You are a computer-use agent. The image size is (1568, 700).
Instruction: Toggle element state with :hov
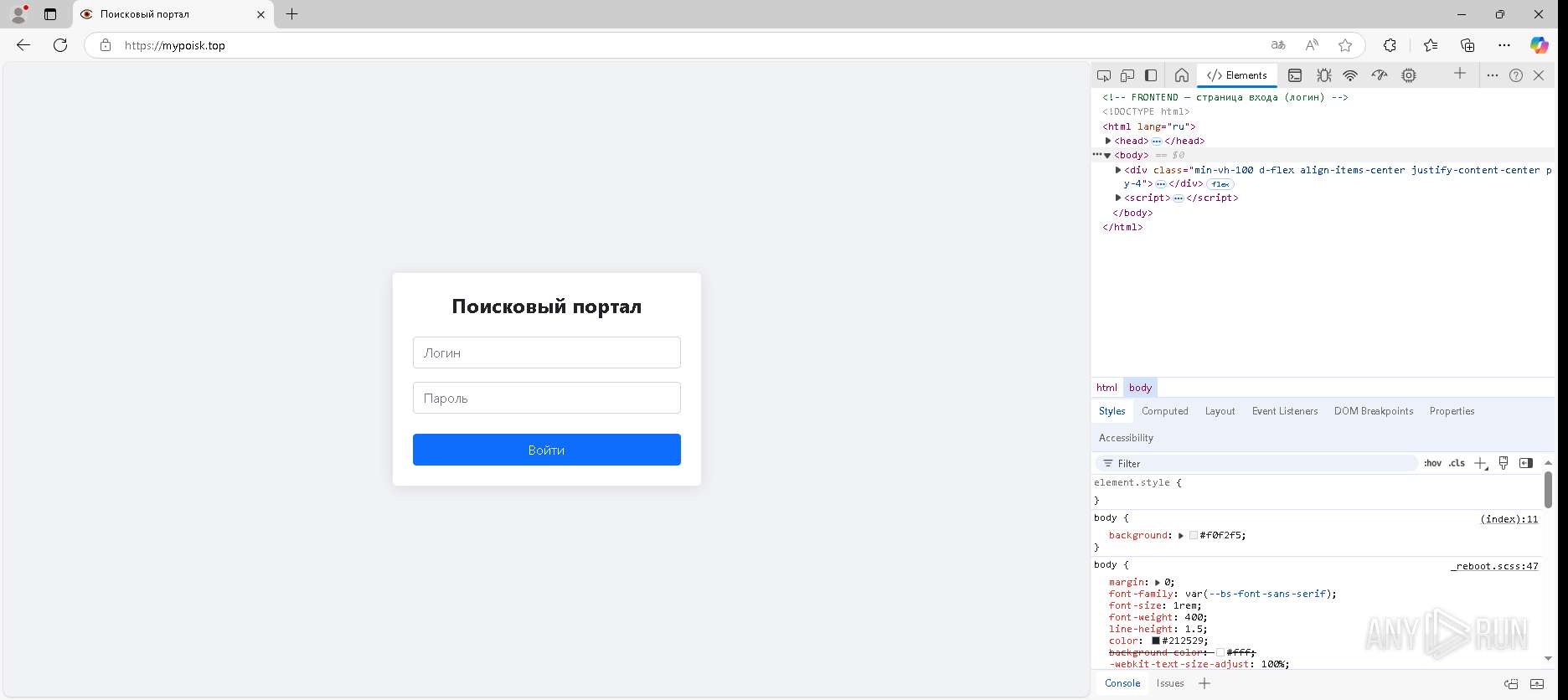coord(1433,463)
